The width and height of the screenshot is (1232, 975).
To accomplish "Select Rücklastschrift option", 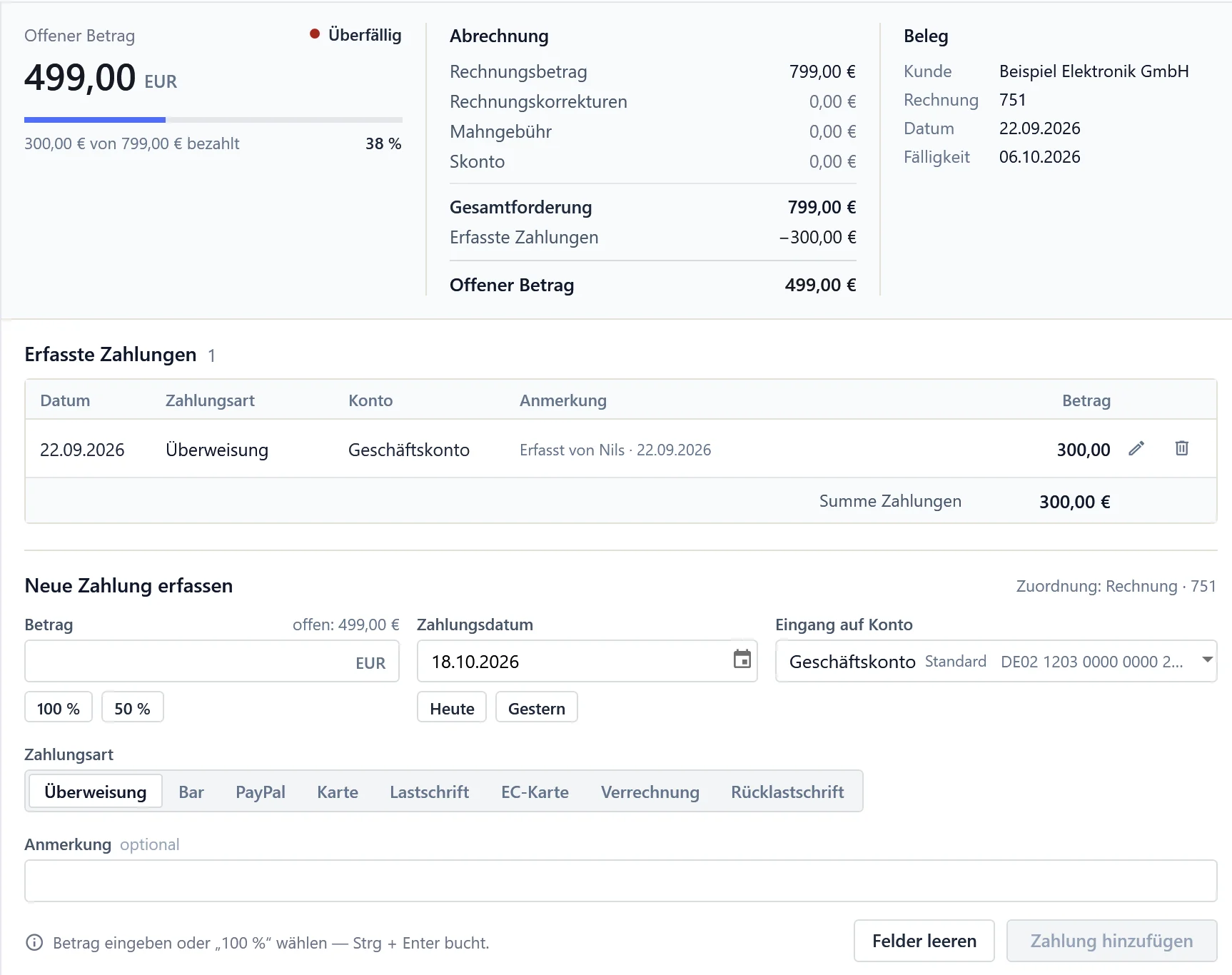I will tap(787, 792).
